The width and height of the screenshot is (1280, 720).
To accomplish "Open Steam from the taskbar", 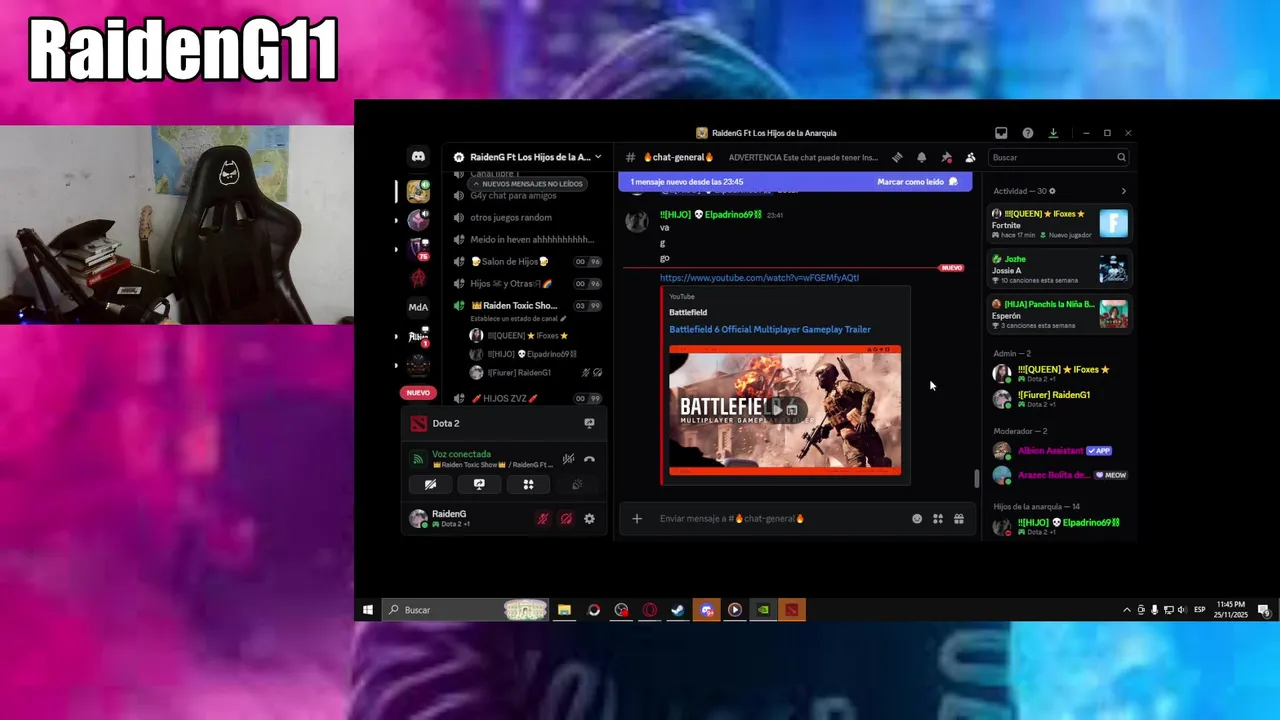I will click(x=678, y=610).
